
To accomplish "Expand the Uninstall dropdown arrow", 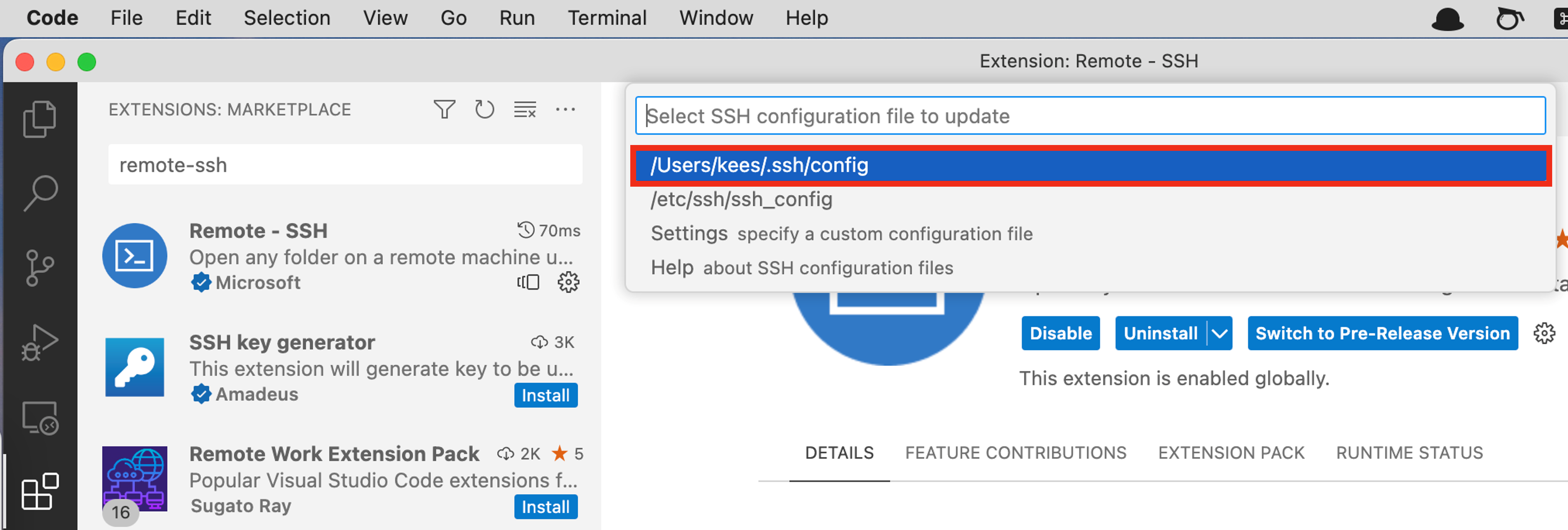I will pos(1220,333).
